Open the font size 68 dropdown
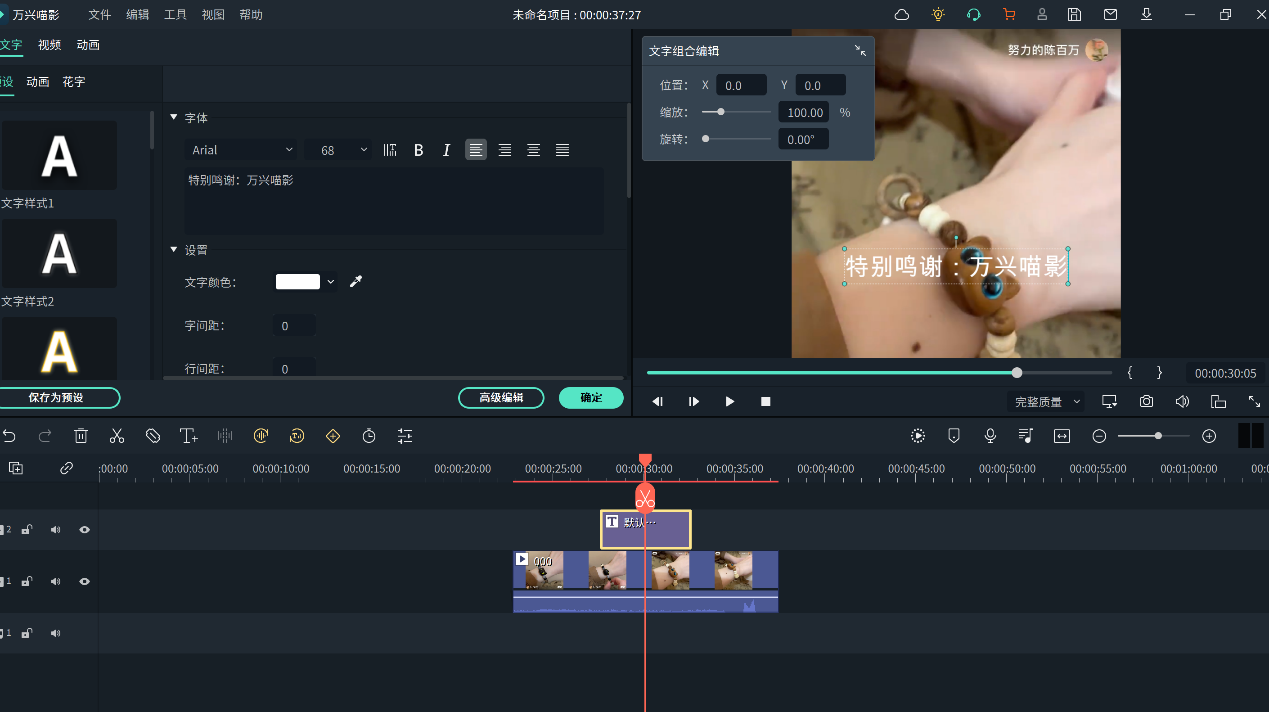This screenshot has height=712, width=1269. click(x=338, y=148)
